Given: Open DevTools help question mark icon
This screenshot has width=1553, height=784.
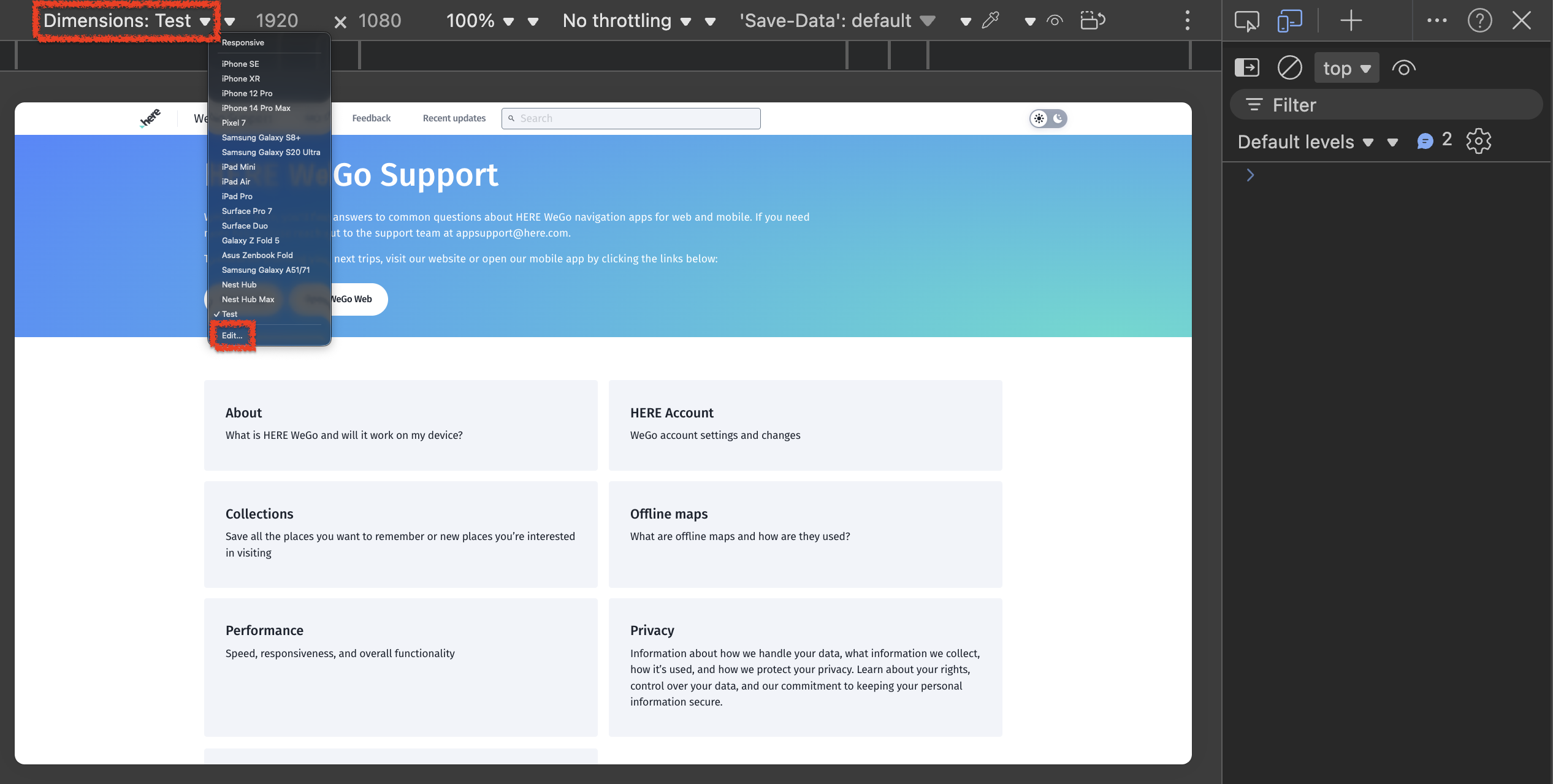Looking at the screenshot, I should pos(1479,21).
